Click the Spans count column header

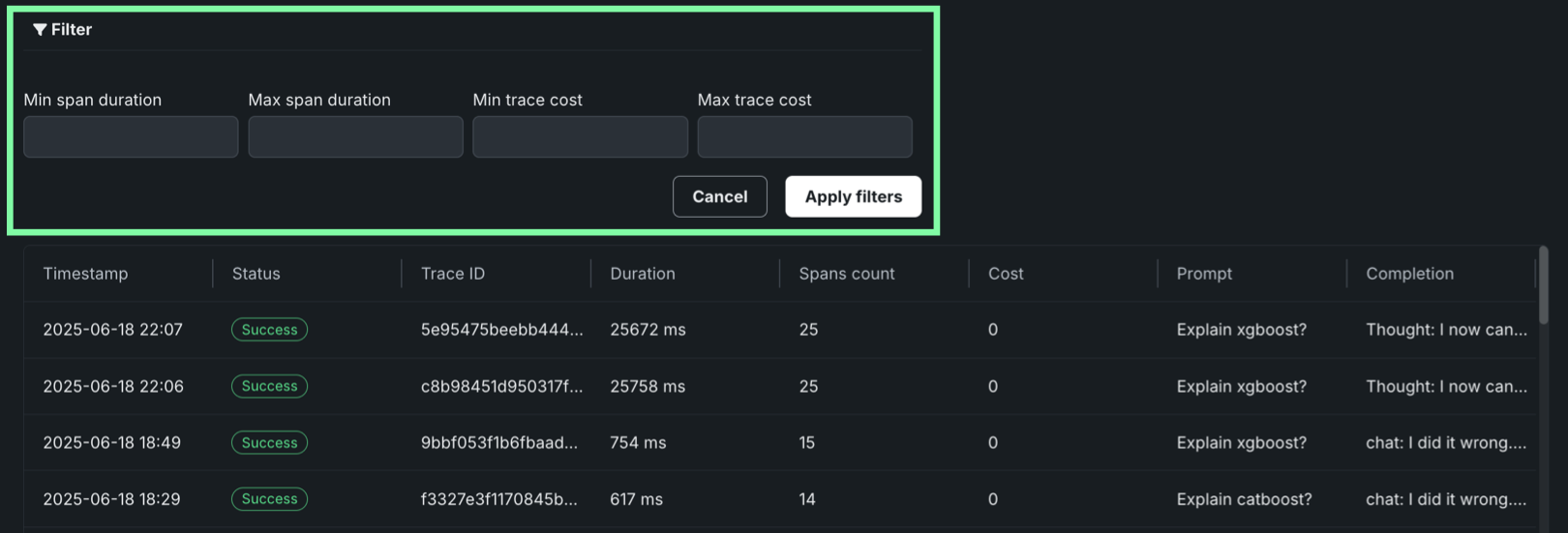click(x=847, y=274)
